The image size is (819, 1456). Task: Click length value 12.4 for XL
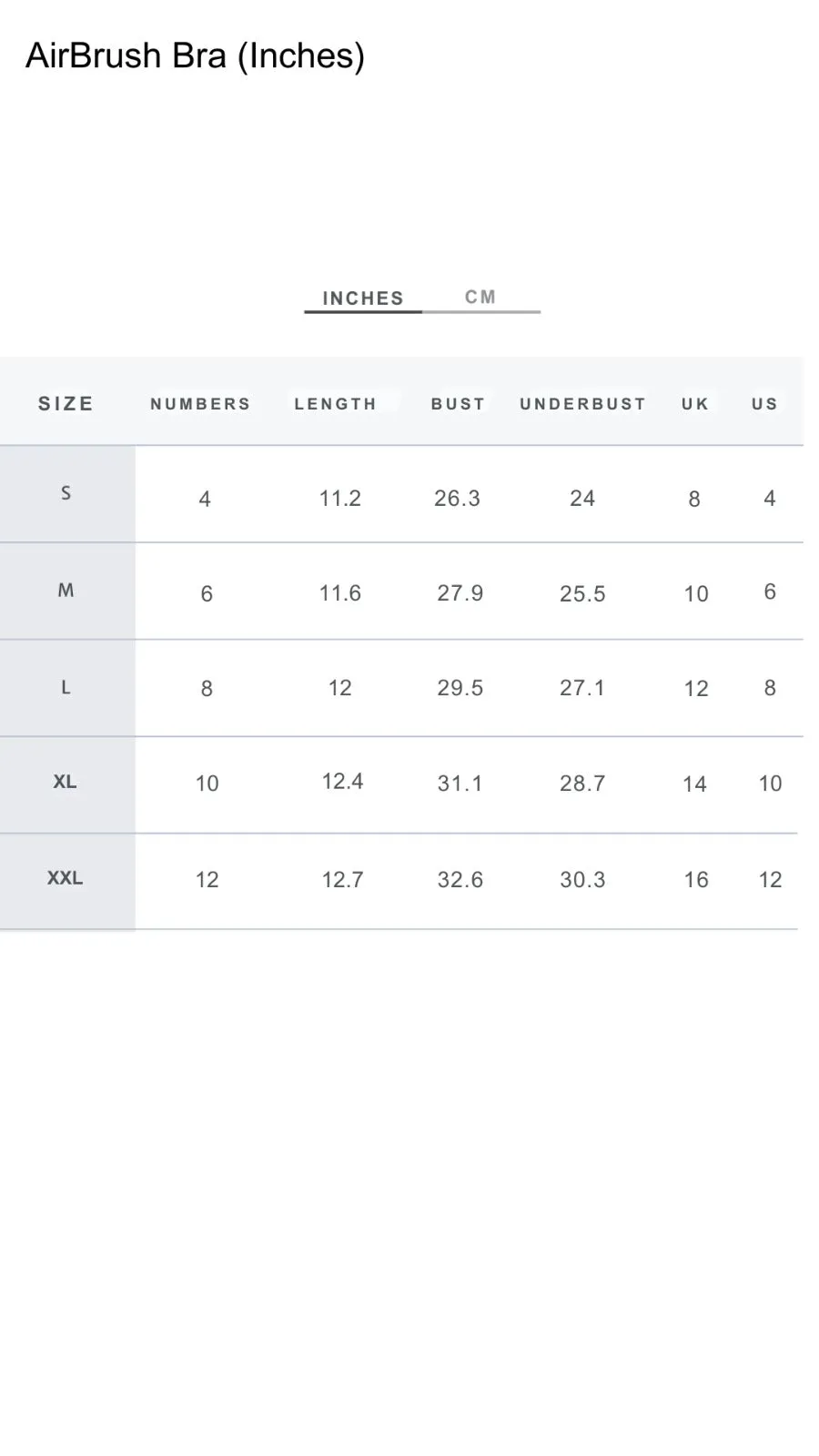pyautogui.click(x=342, y=781)
